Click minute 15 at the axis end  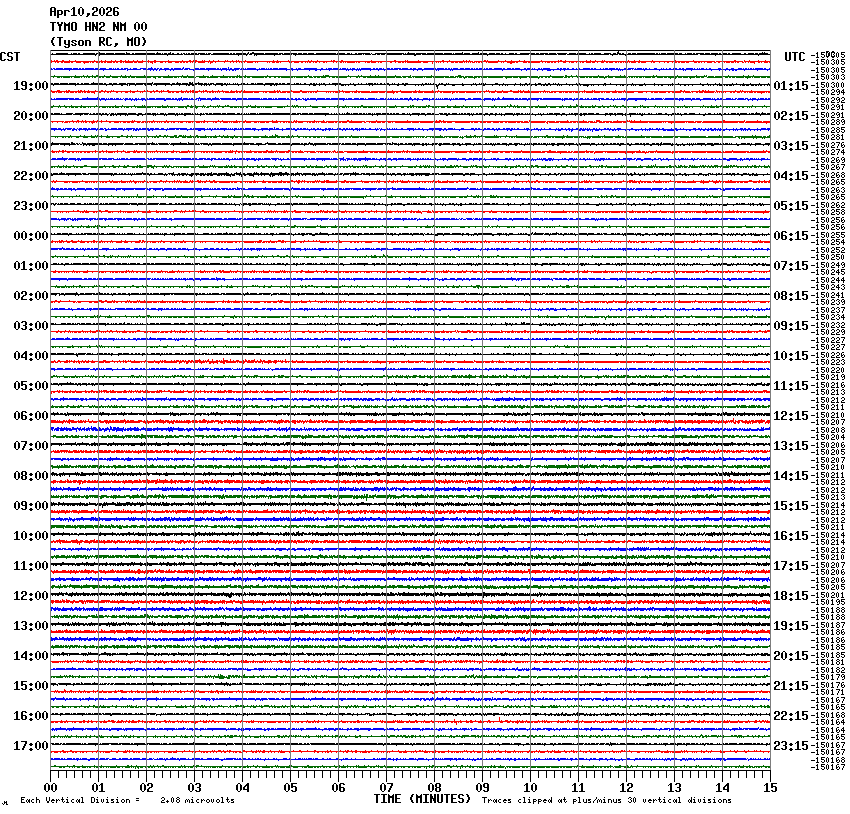coord(769,788)
